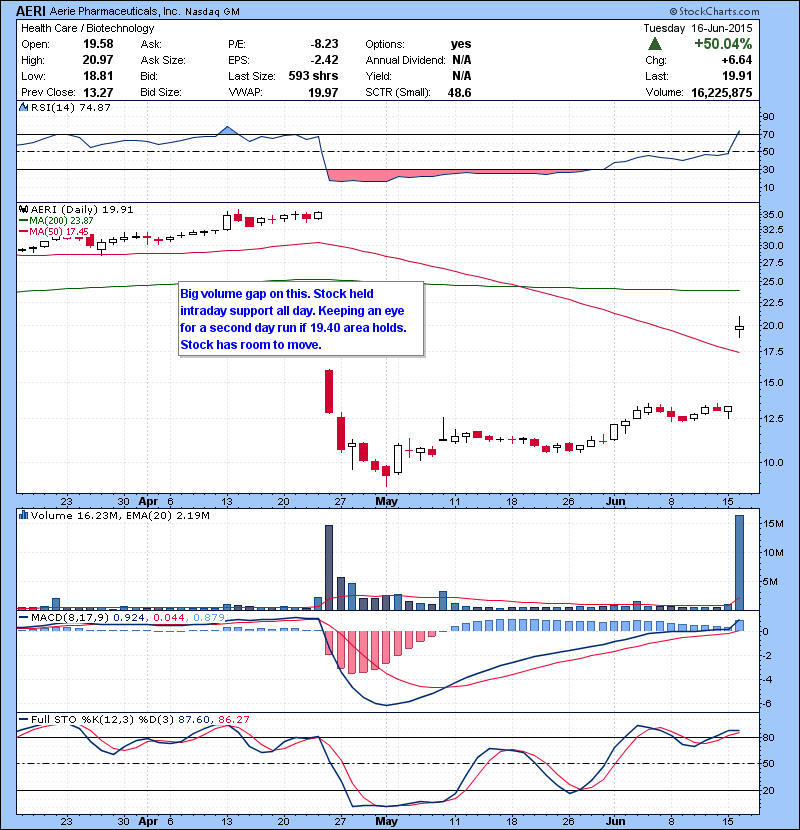The width and height of the screenshot is (800, 830).
Task: Click the AERI Daily candlestick legend icon
Action: point(23,209)
